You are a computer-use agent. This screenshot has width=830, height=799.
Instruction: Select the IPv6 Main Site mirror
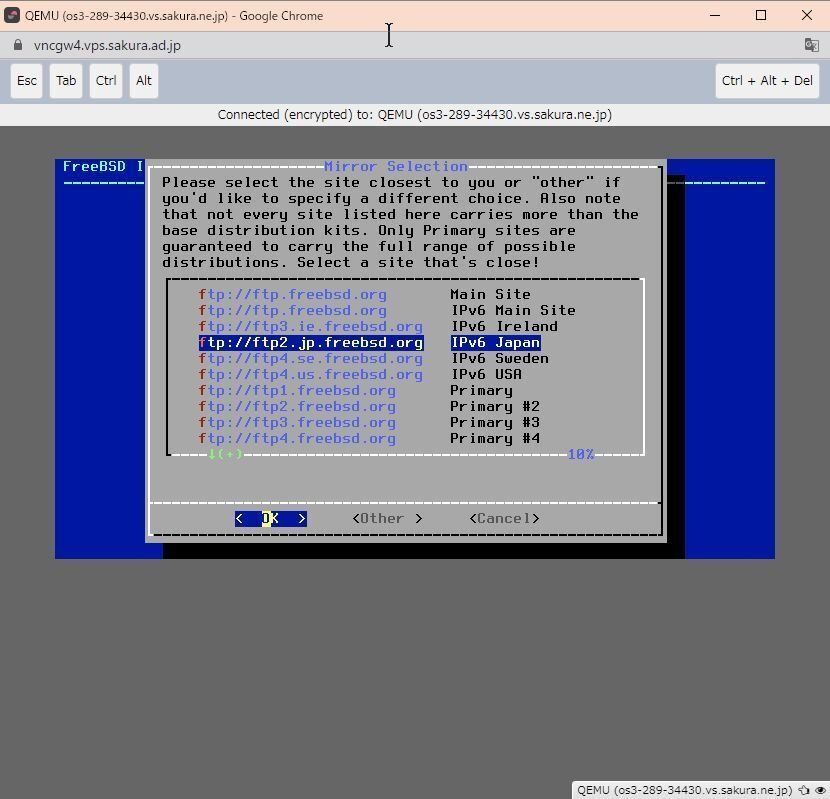pyautogui.click(x=387, y=310)
